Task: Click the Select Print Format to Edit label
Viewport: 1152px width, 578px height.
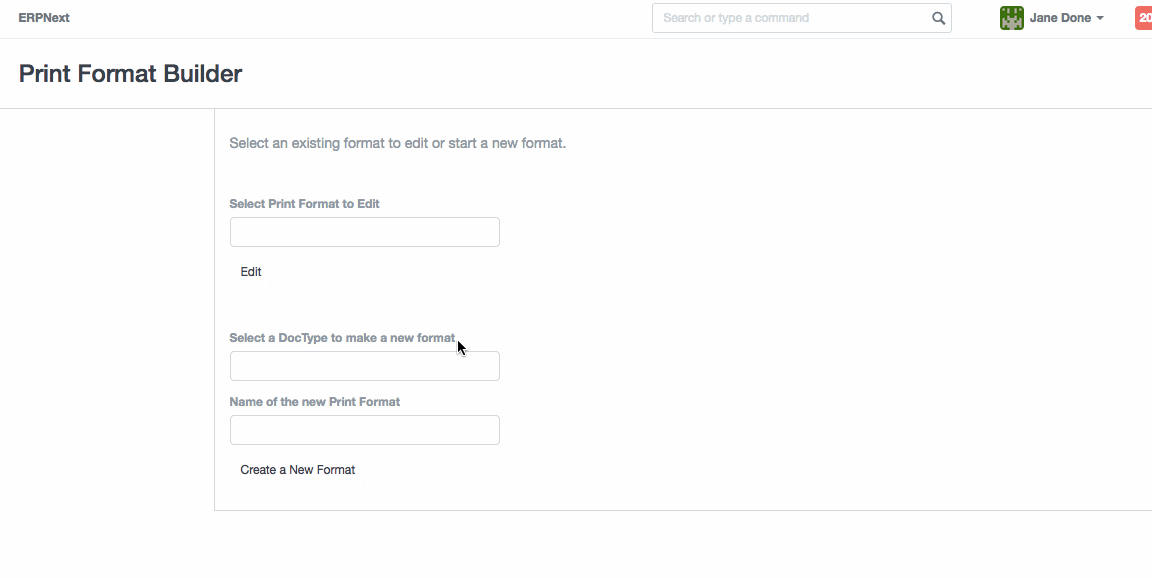Action: click(304, 204)
